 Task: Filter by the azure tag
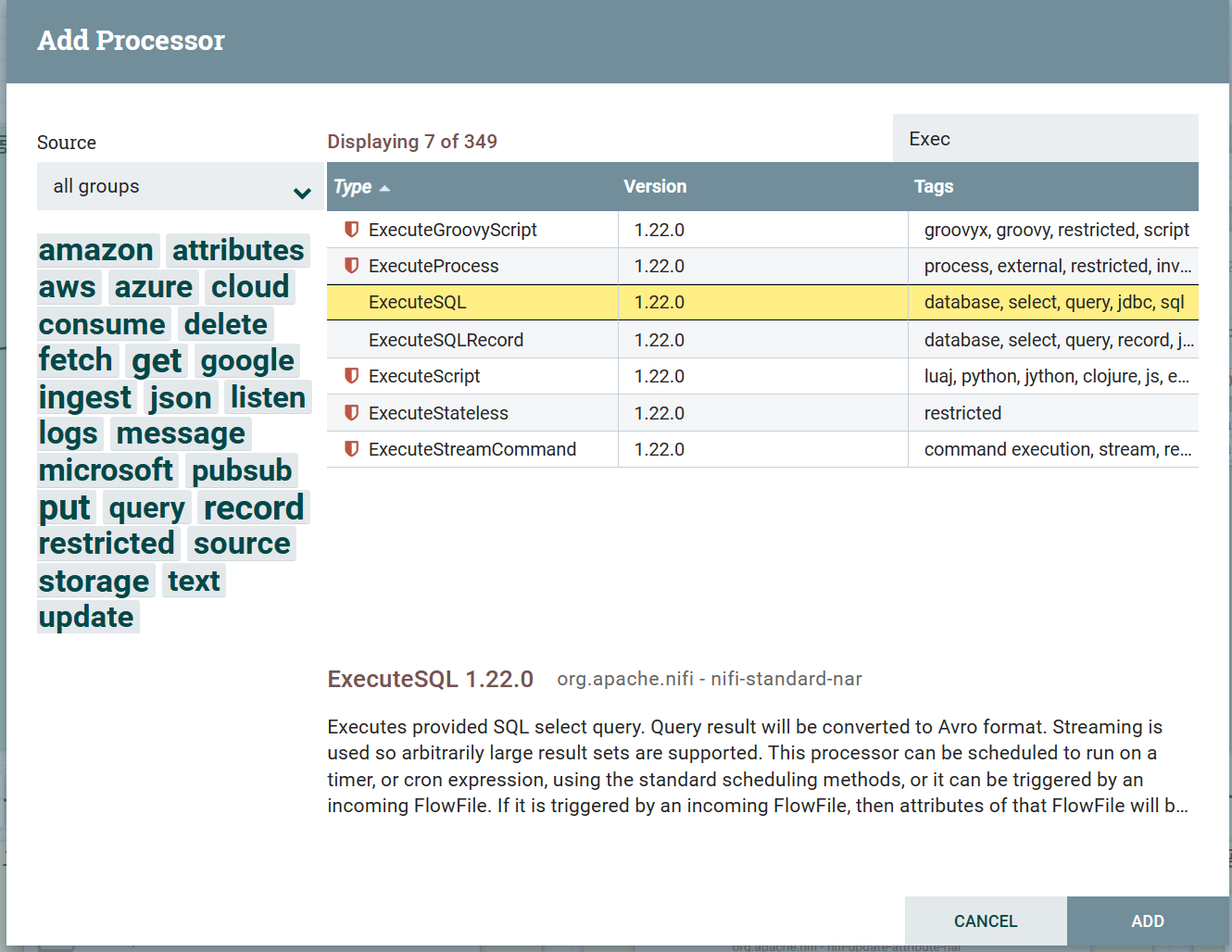154,287
